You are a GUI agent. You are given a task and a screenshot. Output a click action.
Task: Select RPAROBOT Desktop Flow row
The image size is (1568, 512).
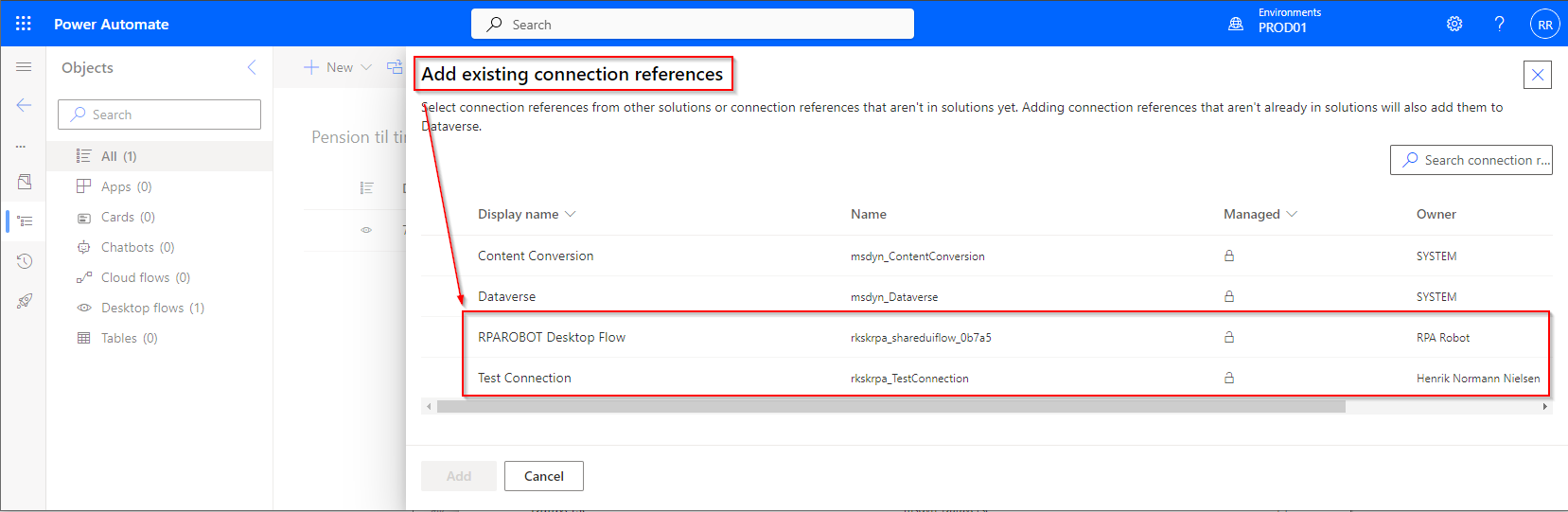pos(986,337)
